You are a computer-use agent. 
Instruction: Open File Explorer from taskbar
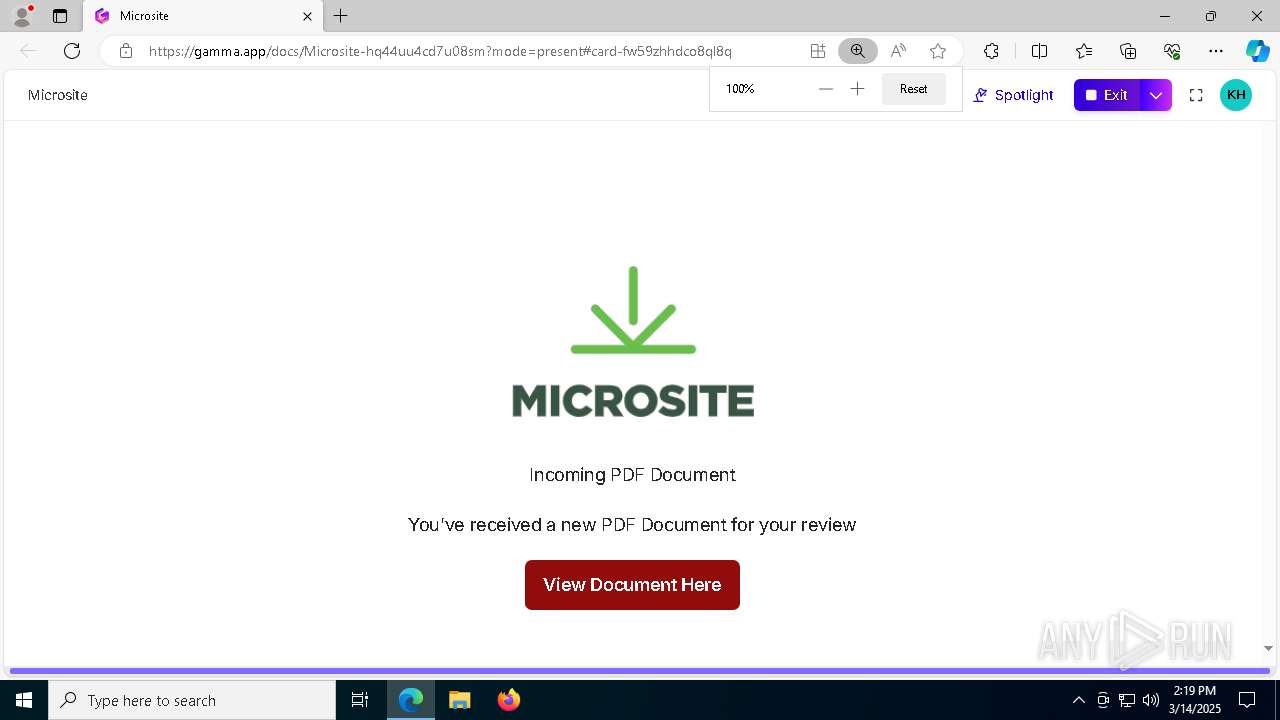pyautogui.click(x=459, y=700)
